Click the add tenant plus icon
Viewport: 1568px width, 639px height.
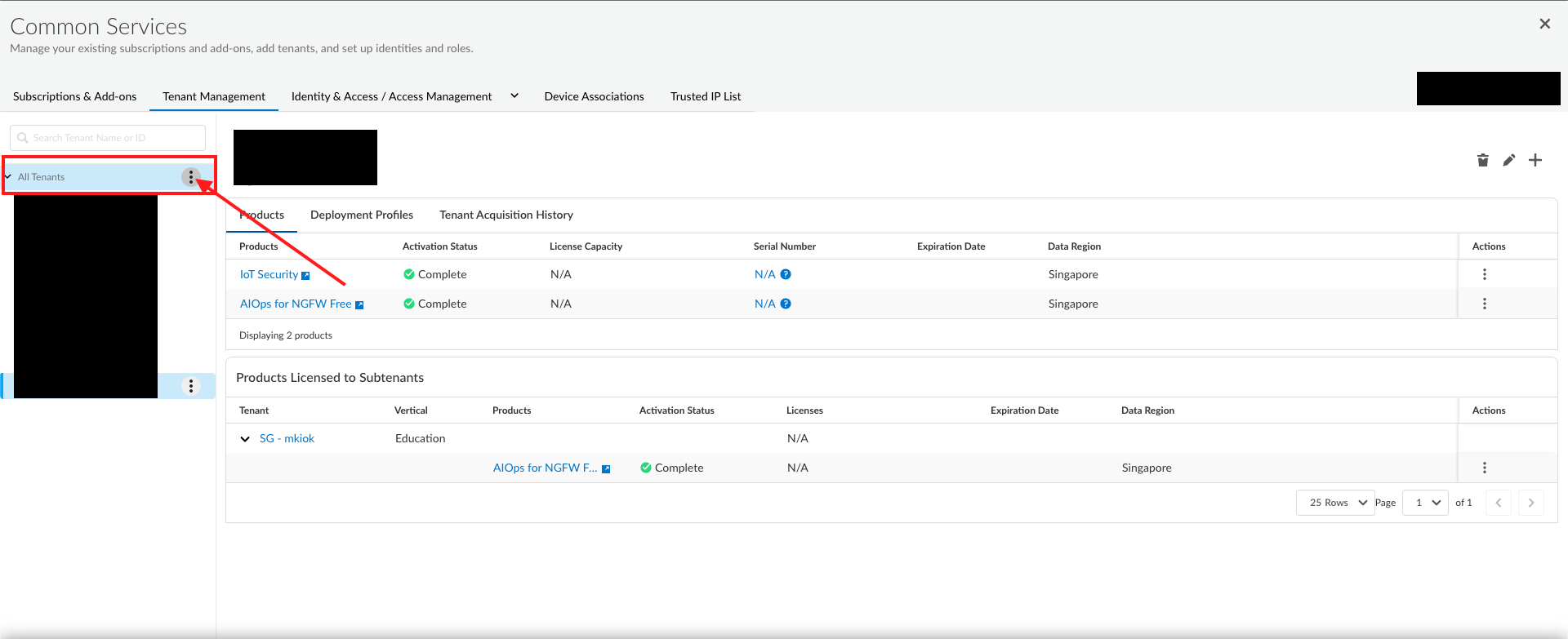pyautogui.click(x=1535, y=160)
